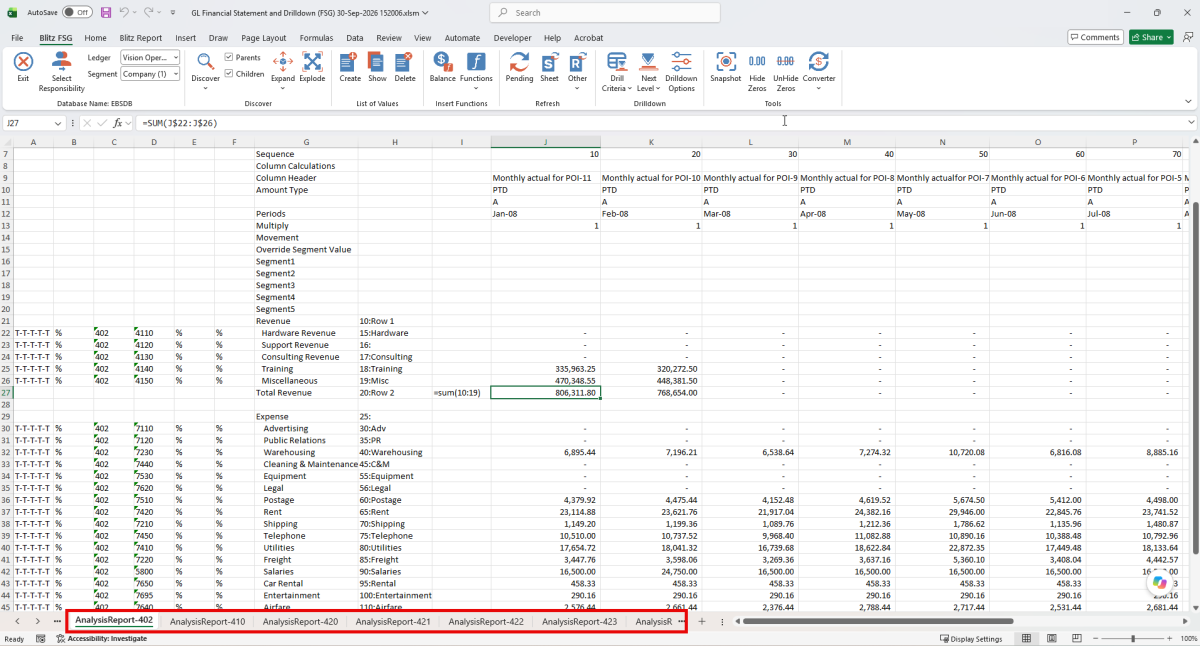Image resolution: width=1200 pixels, height=646 pixels.
Task: Open AnalysisReport-410 sheet tab
Action: [207, 621]
